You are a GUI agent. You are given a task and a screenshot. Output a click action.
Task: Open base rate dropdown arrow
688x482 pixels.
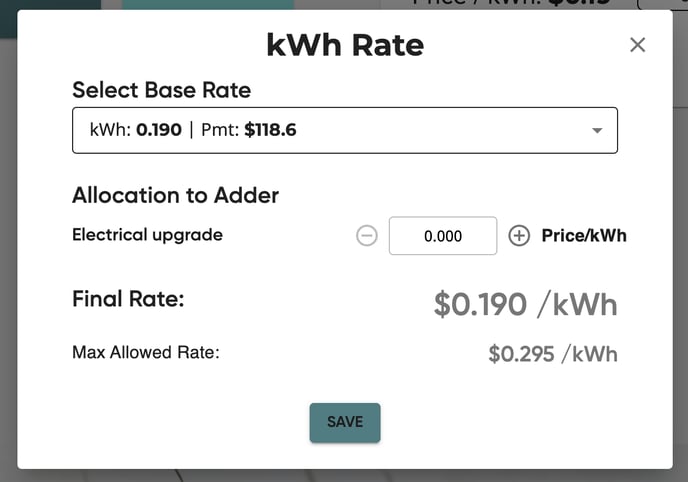pyautogui.click(x=597, y=130)
